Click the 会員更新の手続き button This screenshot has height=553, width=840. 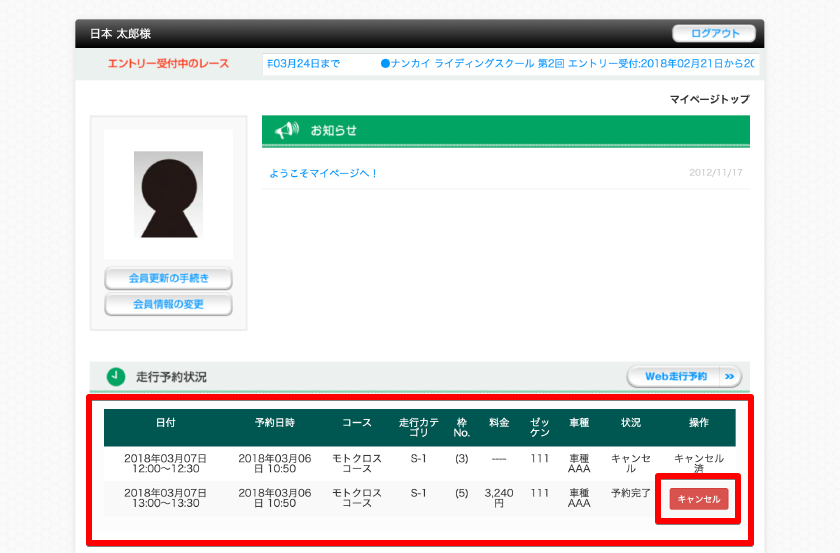pos(168,278)
